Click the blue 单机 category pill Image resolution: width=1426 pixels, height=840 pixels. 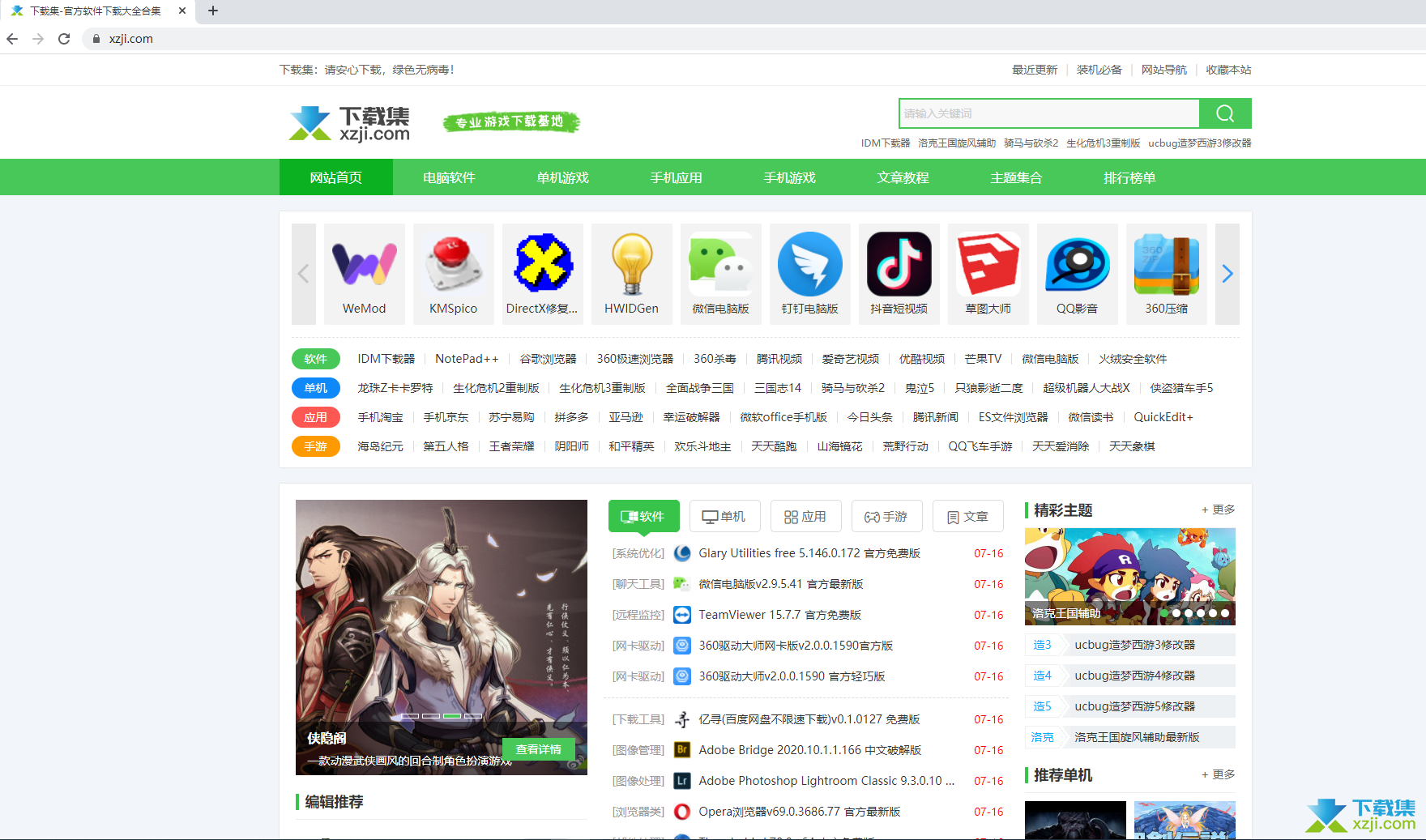coord(316,388)
